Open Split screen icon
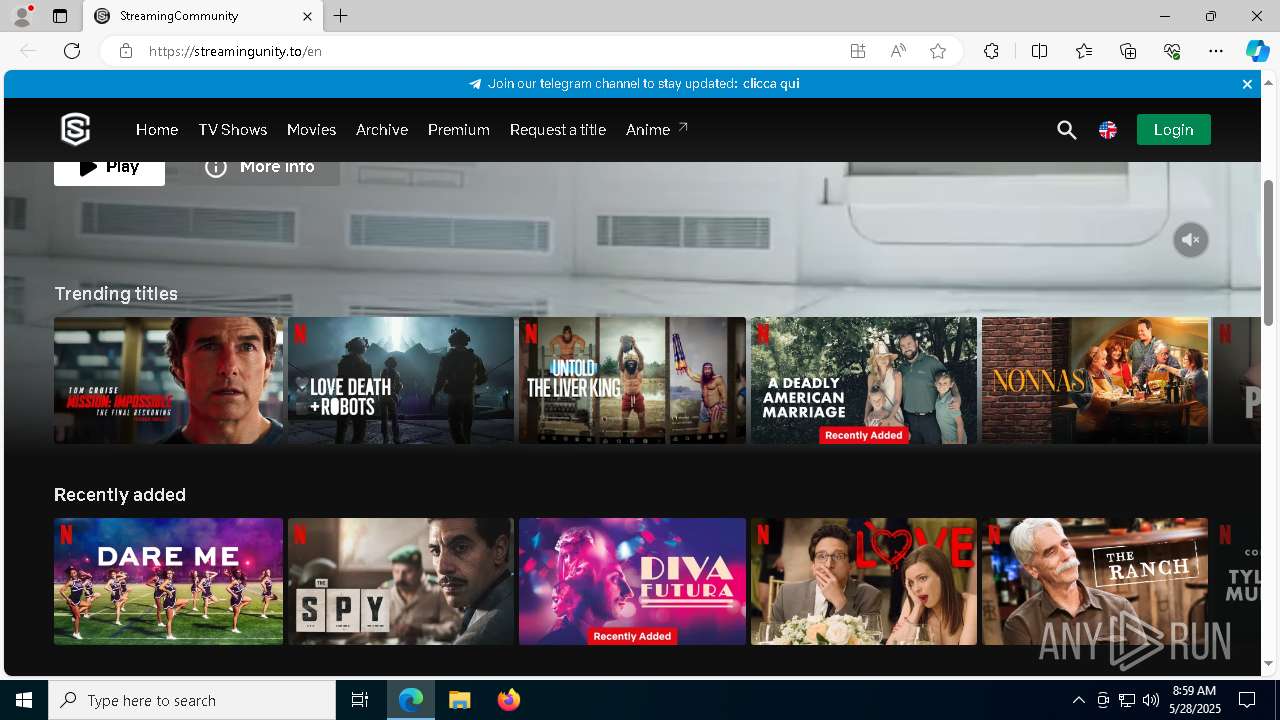This screenshot has height=720, width=1280. pos(1039,51)
